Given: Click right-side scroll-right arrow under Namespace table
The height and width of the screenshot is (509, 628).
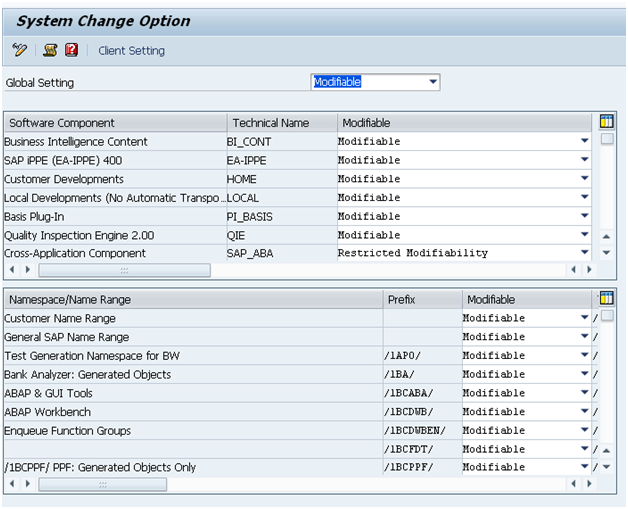Looking at the screenshot, I should tap(589, 484).
